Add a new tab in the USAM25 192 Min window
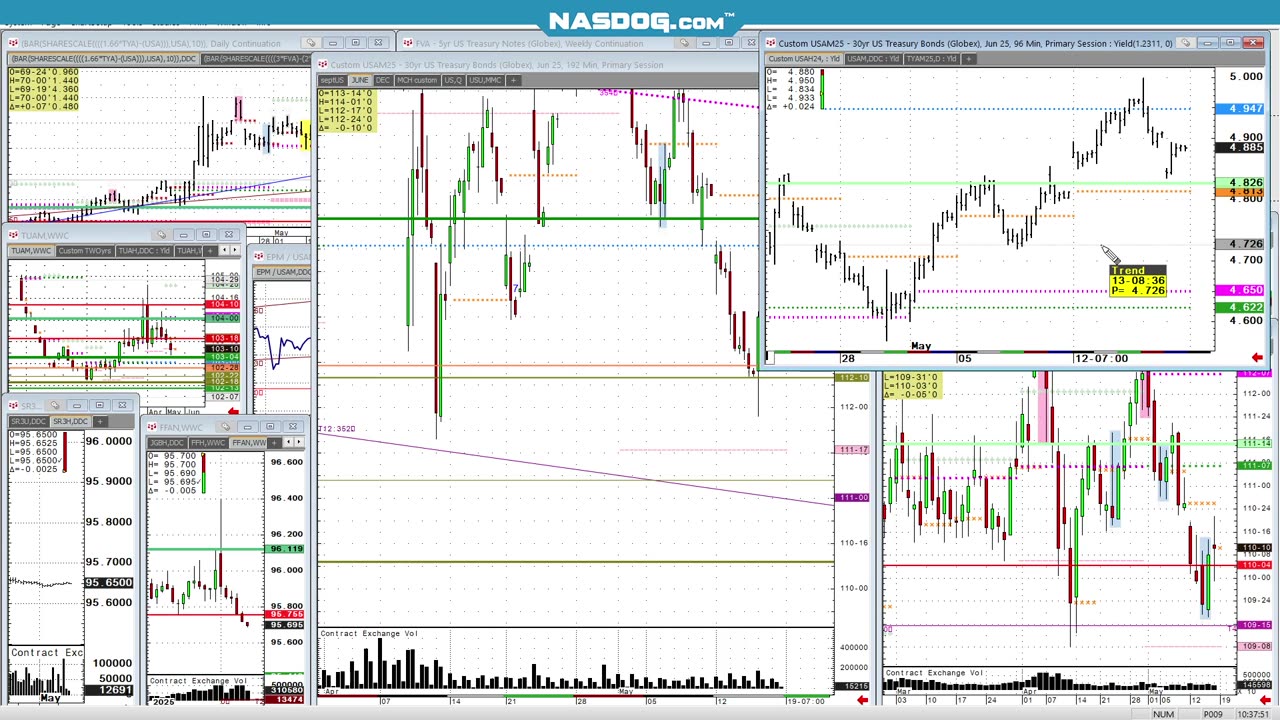The width and height of the screenshot is (1280, 720). click(513, 80)
